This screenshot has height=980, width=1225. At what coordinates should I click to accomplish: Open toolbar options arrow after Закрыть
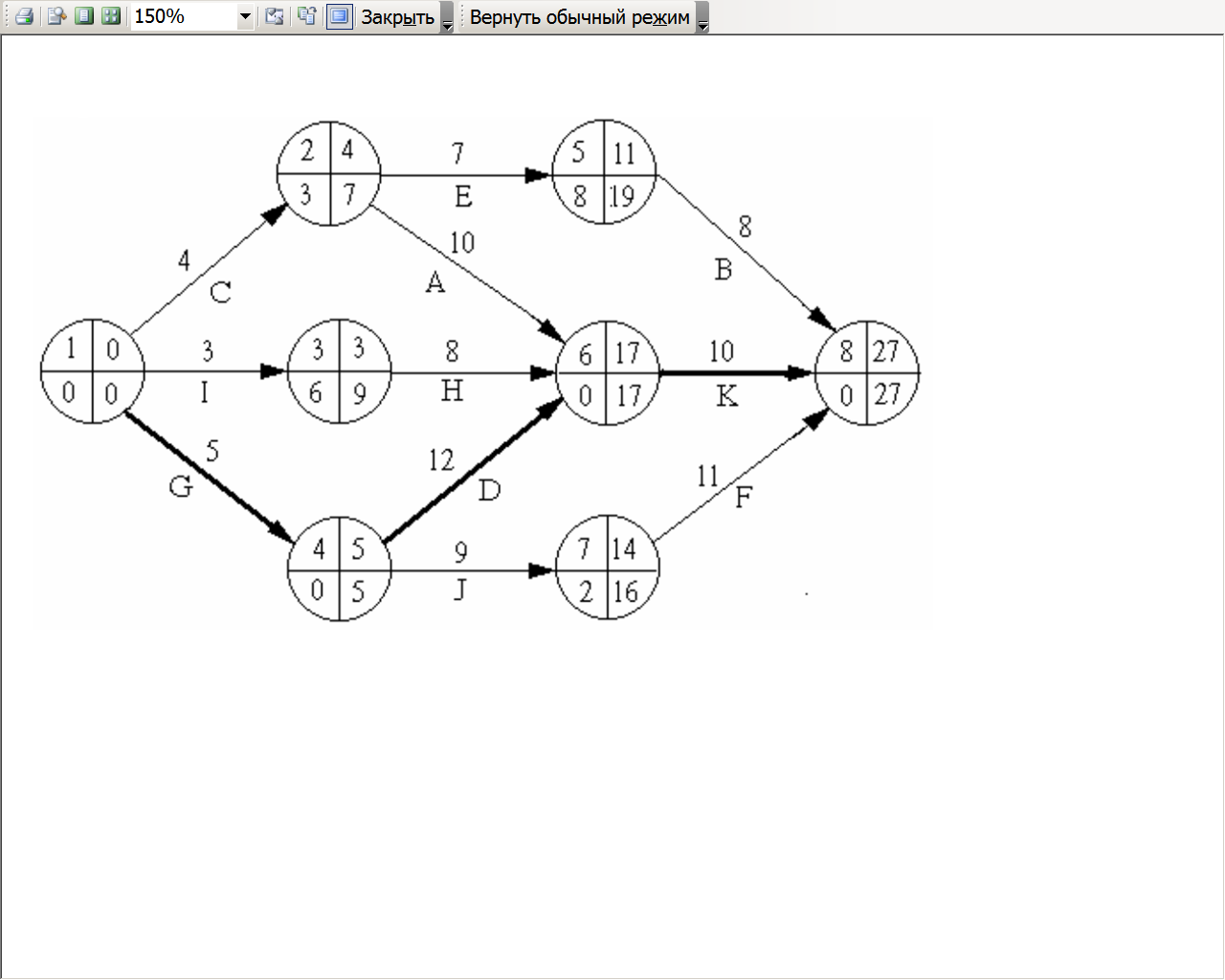pos(447,18)
